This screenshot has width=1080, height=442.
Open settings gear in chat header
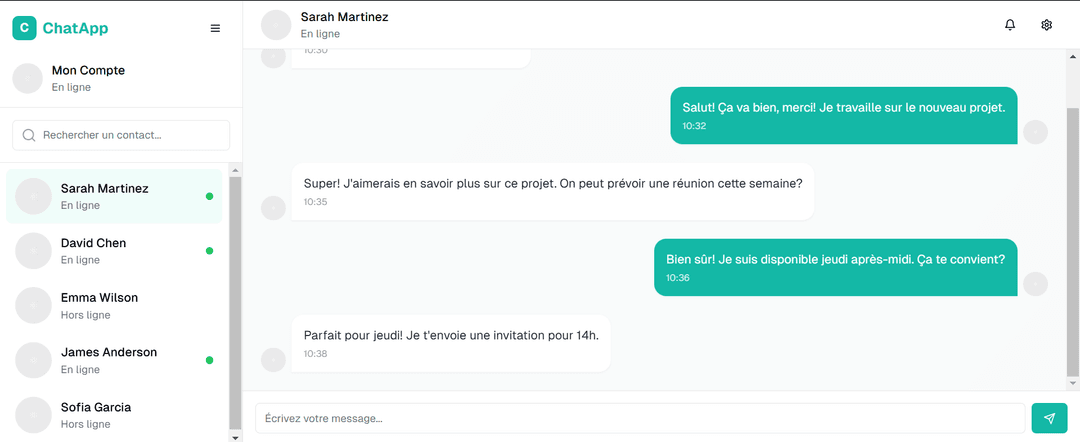[x=1047, y=25]
